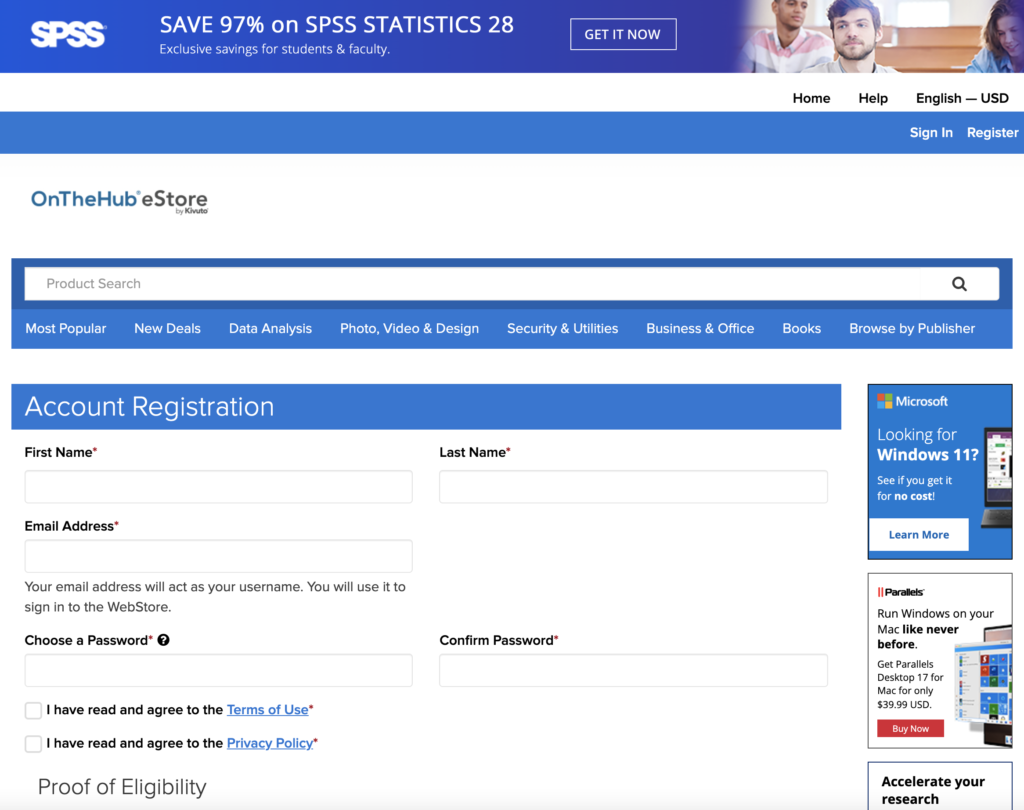The height and width of the screenshot is (810, 1024).
Task: Click into the Last Name field
Action: pos(633,487)
